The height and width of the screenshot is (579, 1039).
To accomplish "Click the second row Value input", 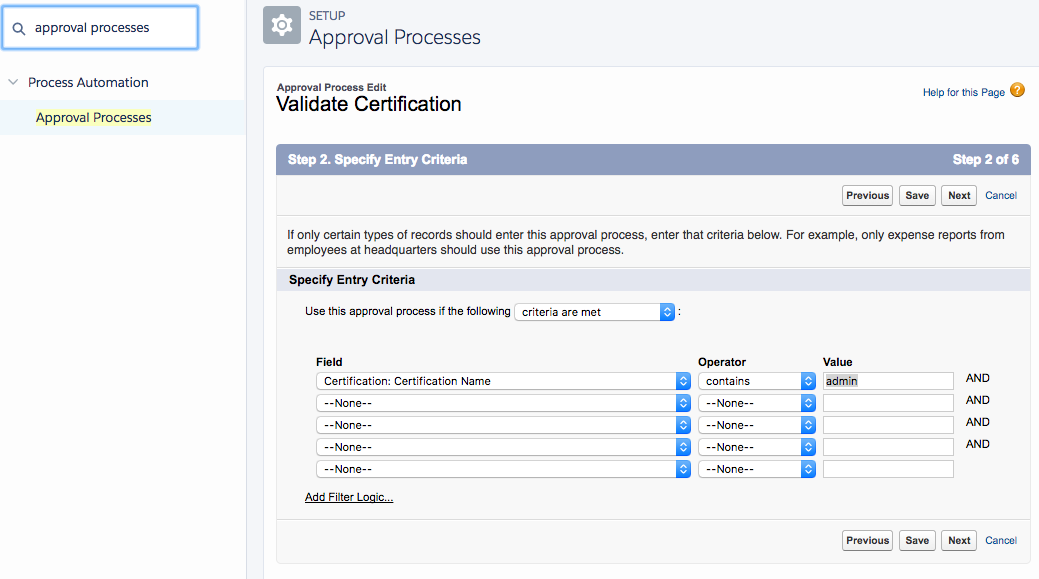I will point(888,403).
